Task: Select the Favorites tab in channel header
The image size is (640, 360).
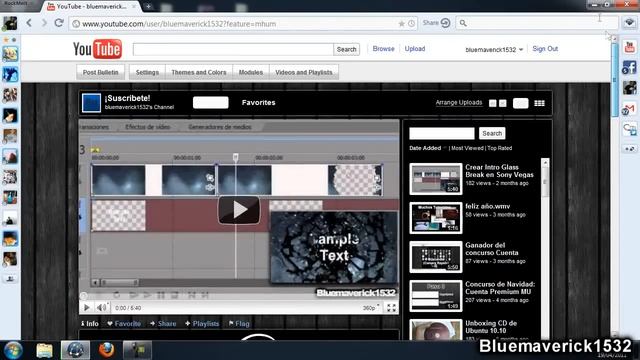Action: 258,102
